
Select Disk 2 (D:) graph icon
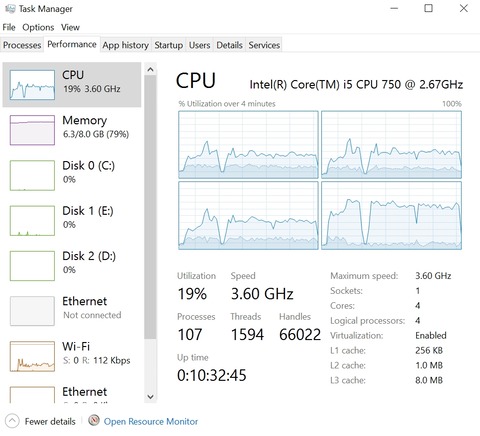coord(32,266)
